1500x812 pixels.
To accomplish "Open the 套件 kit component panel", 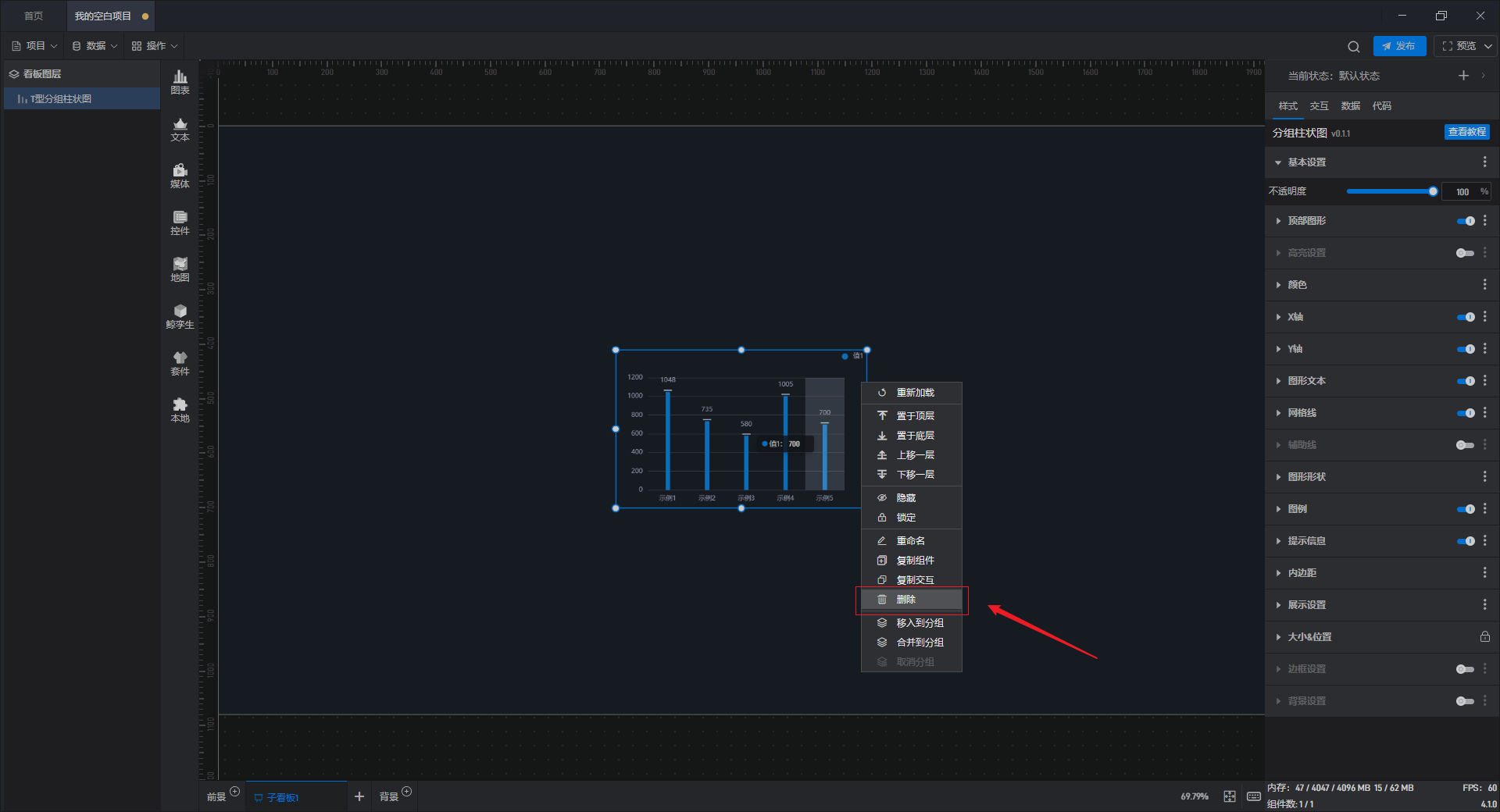I will [180, 363].
